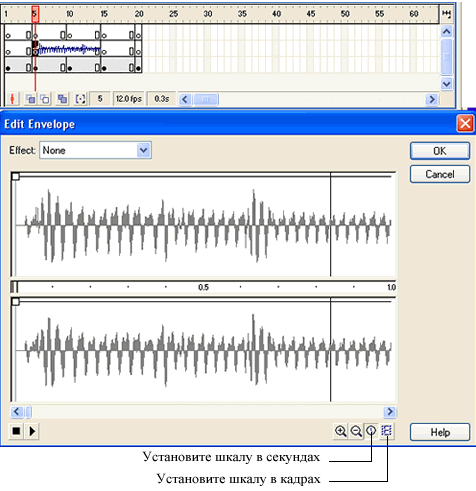The image size is (476, 491).
Task: Click the envelope horizontal scrollbar thumb
Action: (x=29, y=412)
